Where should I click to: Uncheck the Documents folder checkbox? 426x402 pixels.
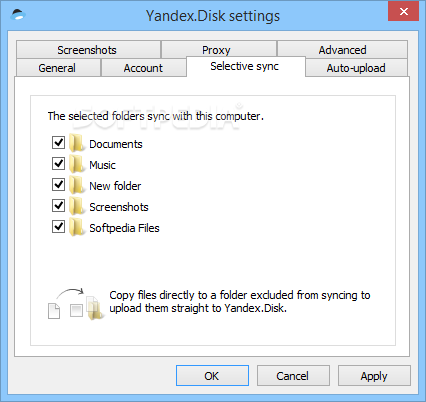tap(59, 142)
